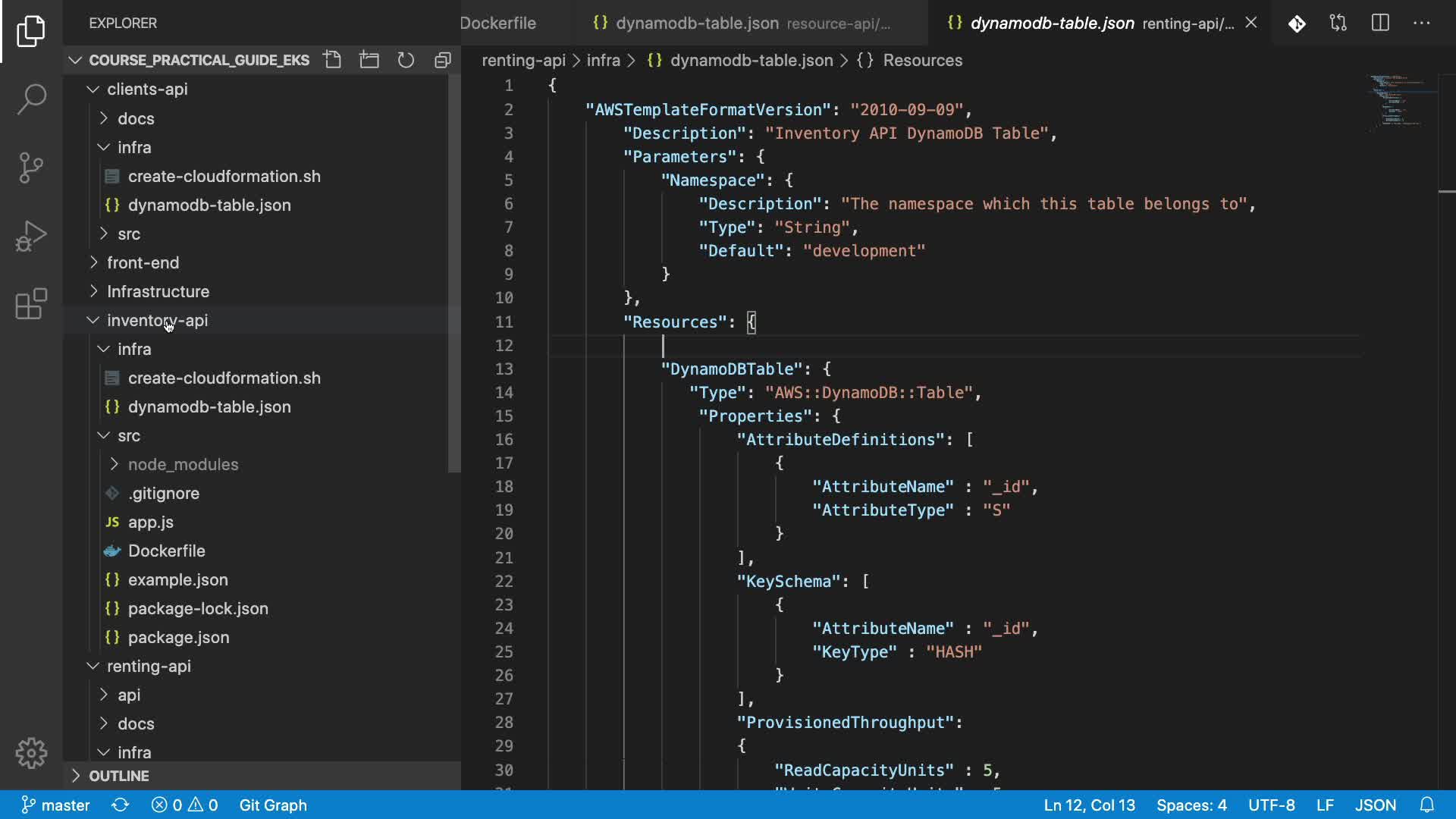Refresh the Explorer file tree
The height and width of the screenshot is (819, 1456).
pos(406,60)
